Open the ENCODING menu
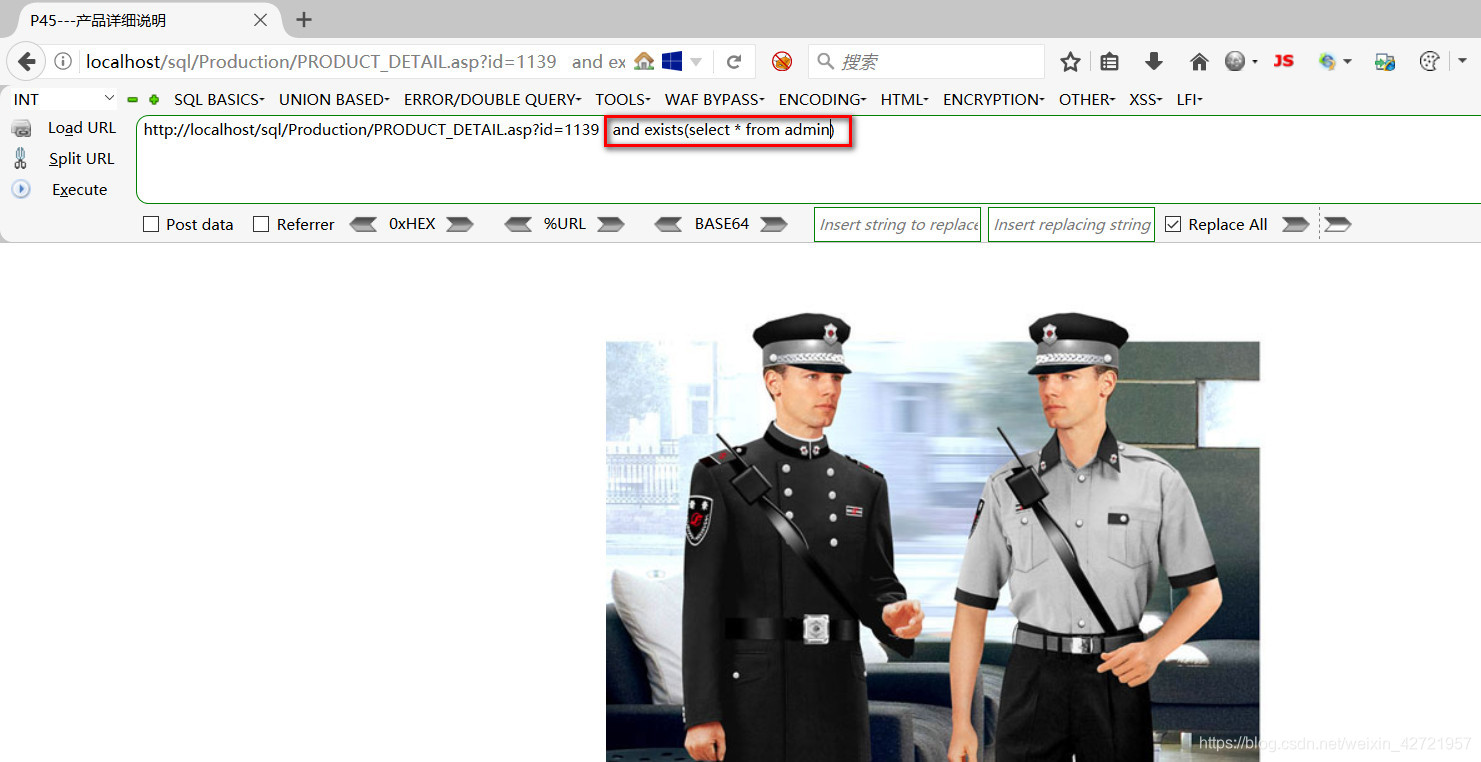Image resolution: width=1481 pixels, height=762 pixels. [x=823, y=99]
